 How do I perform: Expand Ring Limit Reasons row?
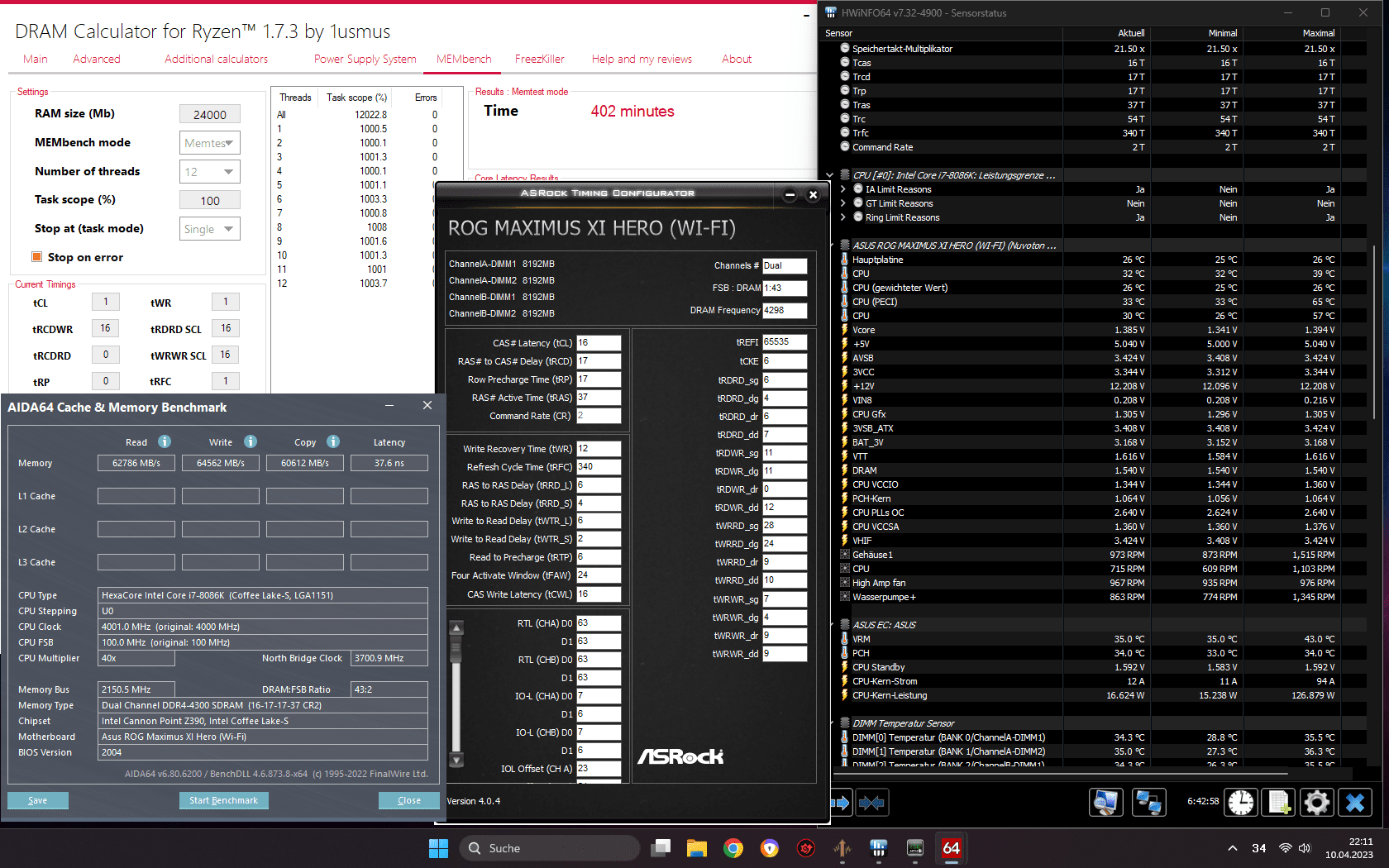(x=843, y=217)
